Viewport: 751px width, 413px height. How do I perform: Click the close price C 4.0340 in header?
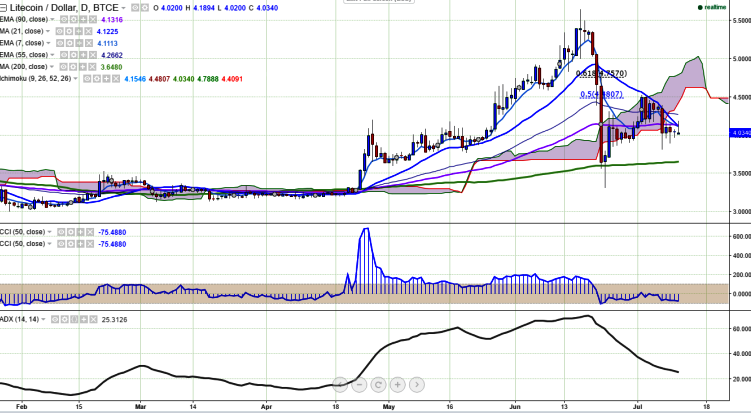point(263,8)
